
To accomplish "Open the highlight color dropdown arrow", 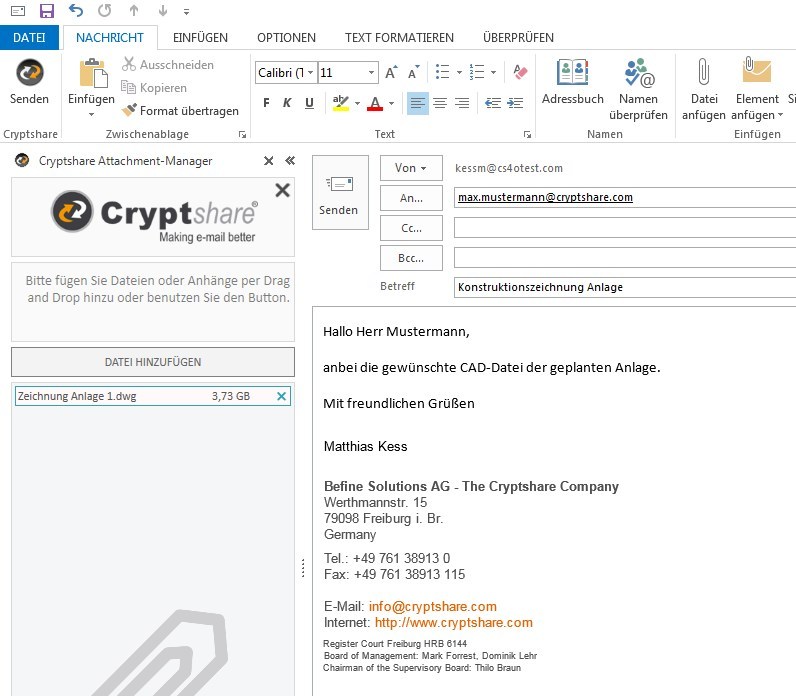I will (x=357, y=103).
